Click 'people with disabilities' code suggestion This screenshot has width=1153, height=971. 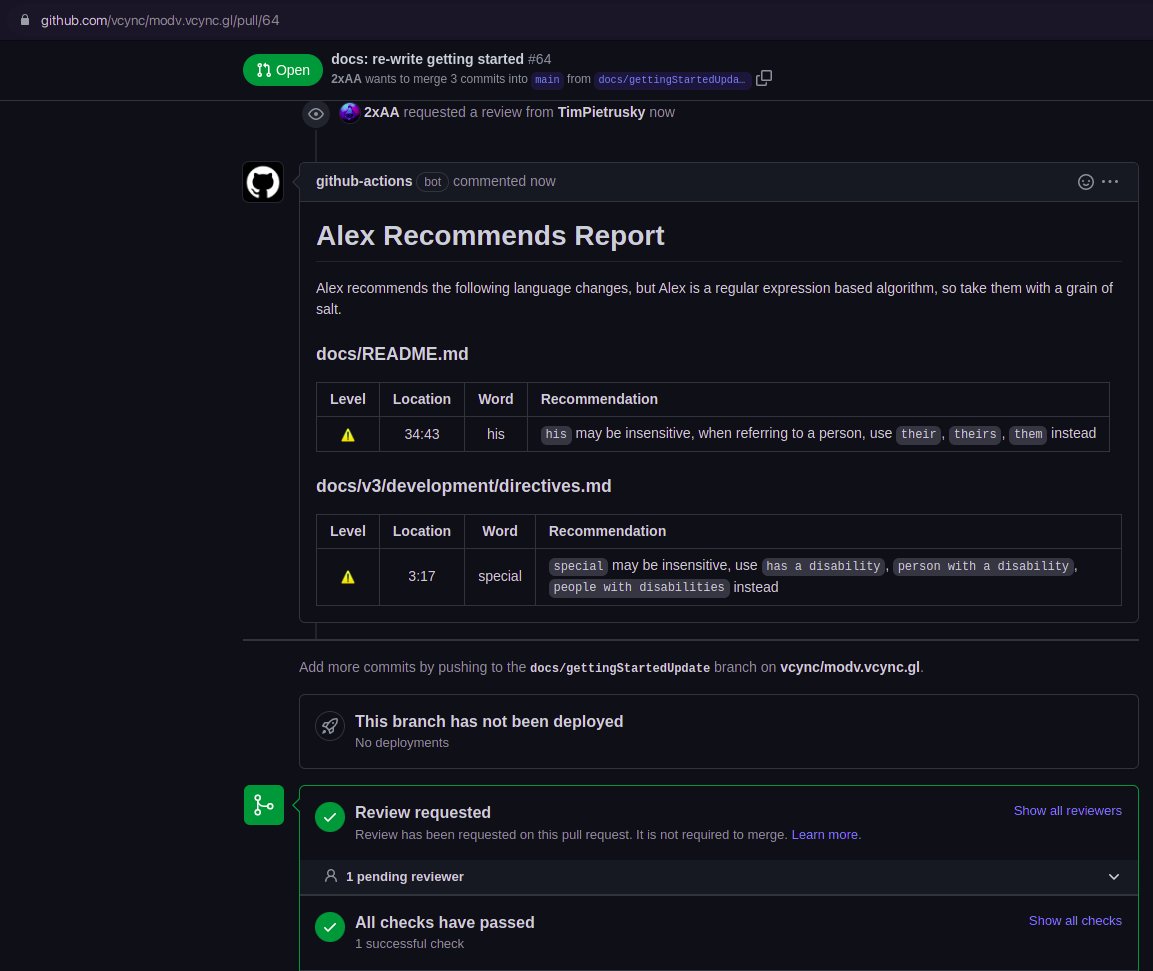(639, 587)
